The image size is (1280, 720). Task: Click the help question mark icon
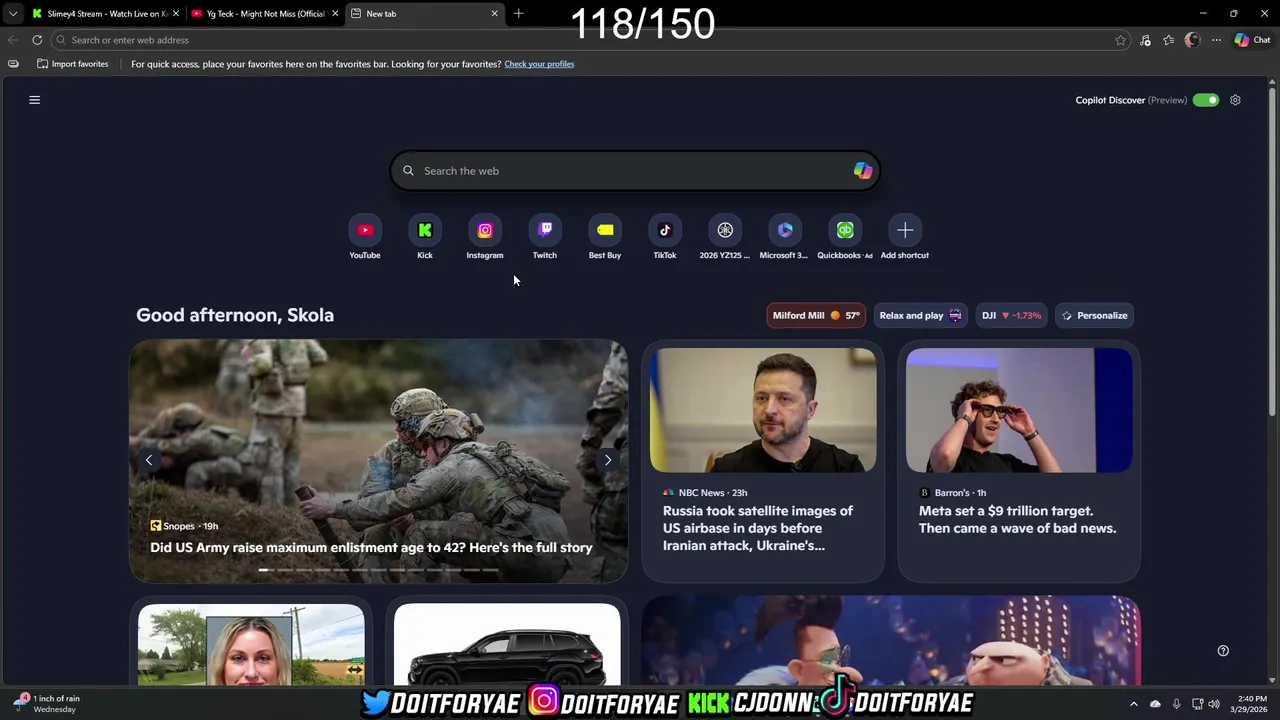[x=1223, y=651]
